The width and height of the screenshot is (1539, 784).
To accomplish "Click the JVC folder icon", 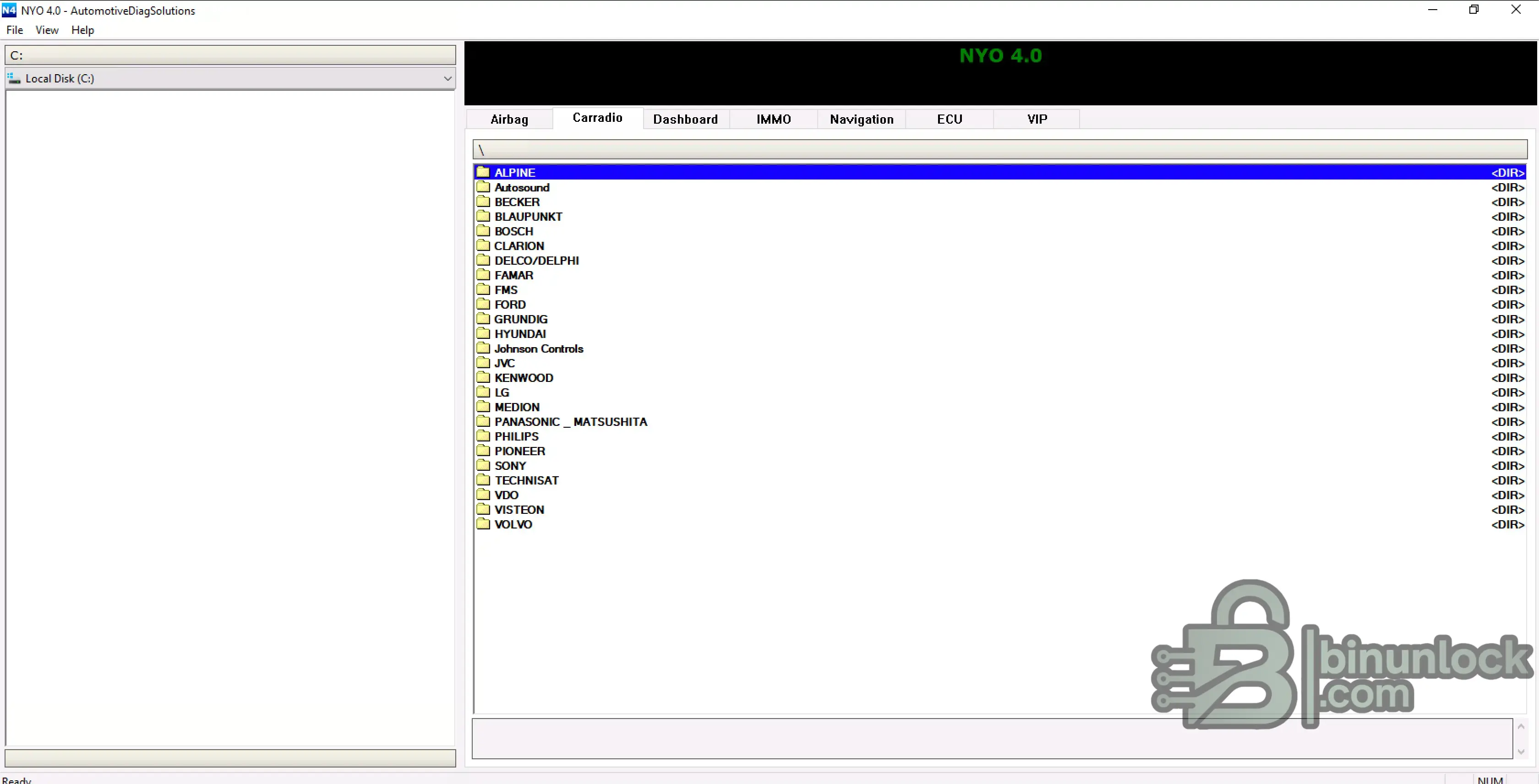I will tap(483, 362).
